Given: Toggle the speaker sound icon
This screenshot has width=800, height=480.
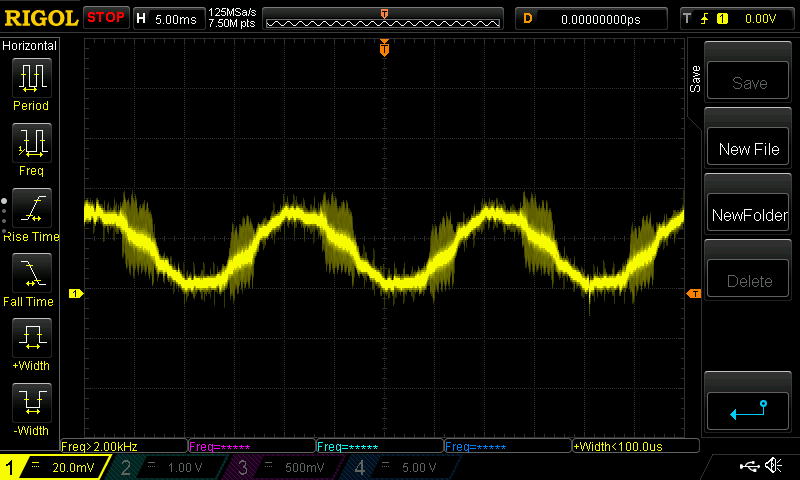Looking at the screenshot, I should tap(773, 466).
